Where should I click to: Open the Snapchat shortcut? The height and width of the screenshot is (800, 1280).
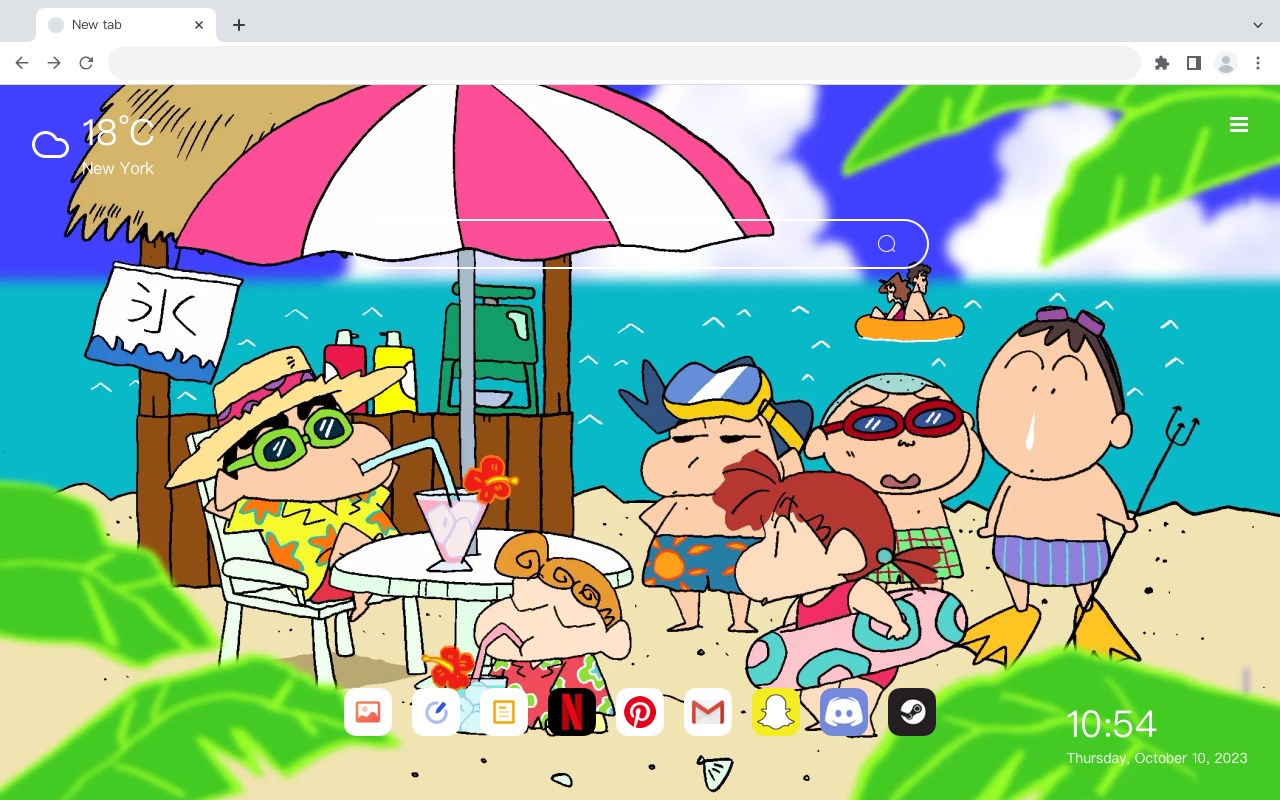pyautogui.click(x=776, y=712)
